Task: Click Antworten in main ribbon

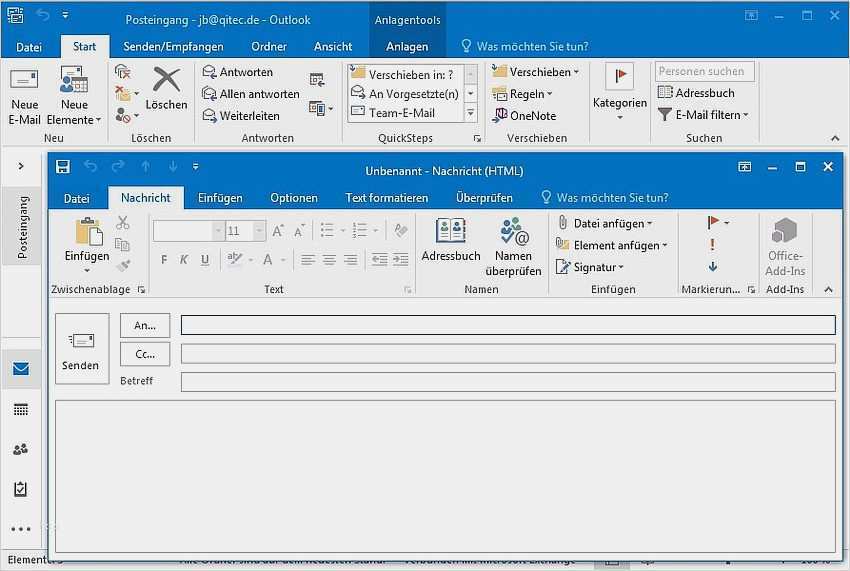Action: [x=237, y=72]
